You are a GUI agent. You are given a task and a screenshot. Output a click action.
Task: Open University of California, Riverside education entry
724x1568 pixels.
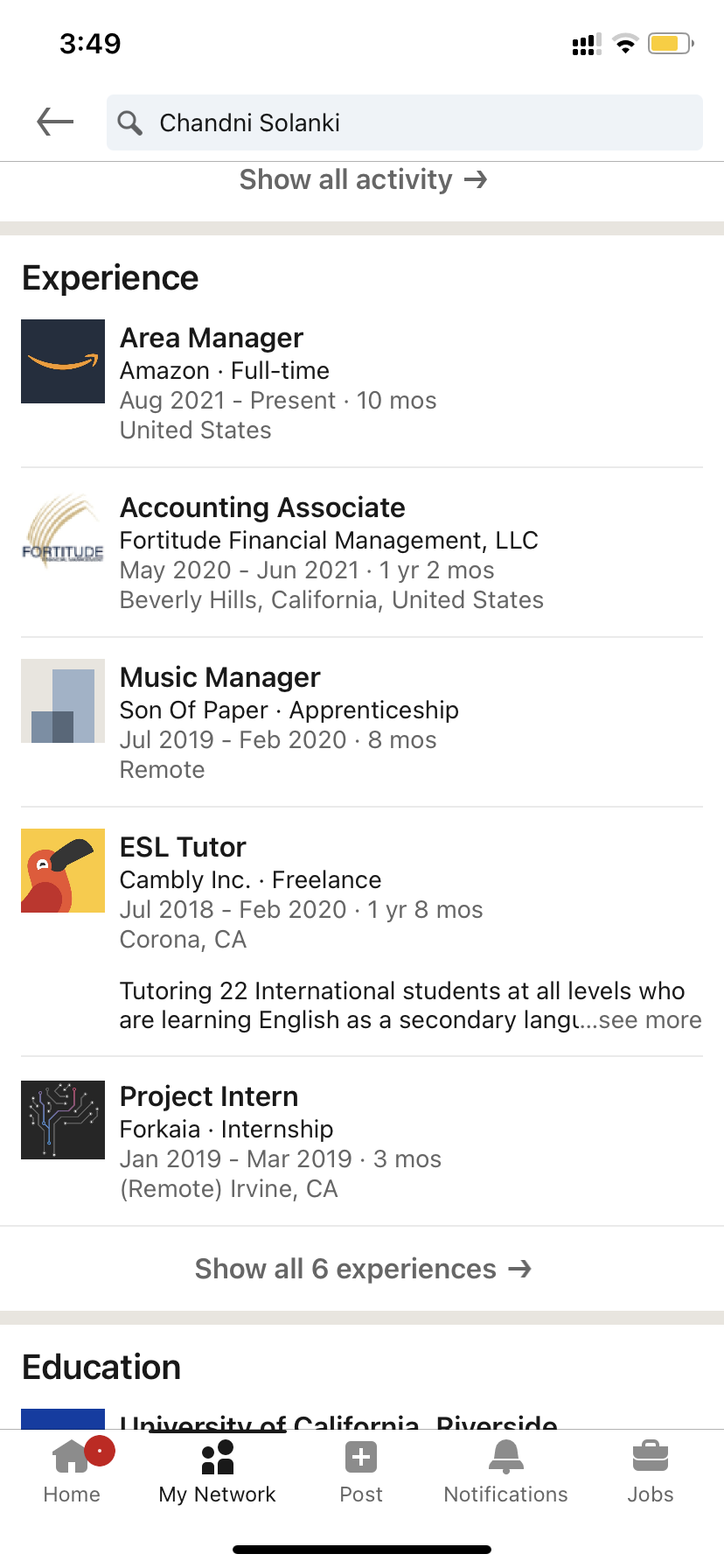click(x=338, y=1420)
